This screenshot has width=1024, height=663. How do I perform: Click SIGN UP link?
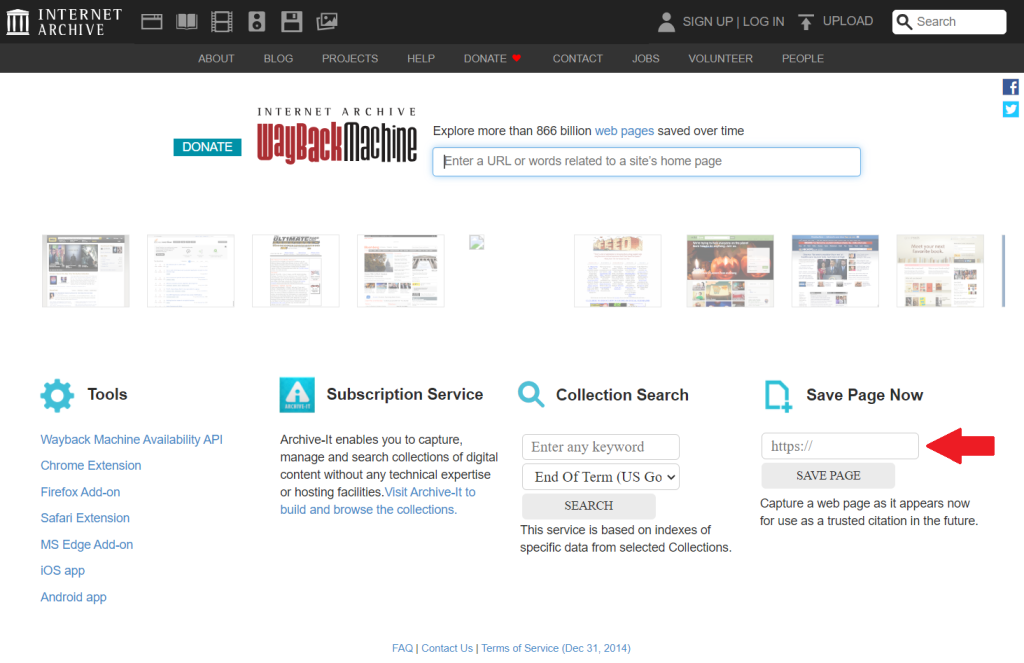707,22
